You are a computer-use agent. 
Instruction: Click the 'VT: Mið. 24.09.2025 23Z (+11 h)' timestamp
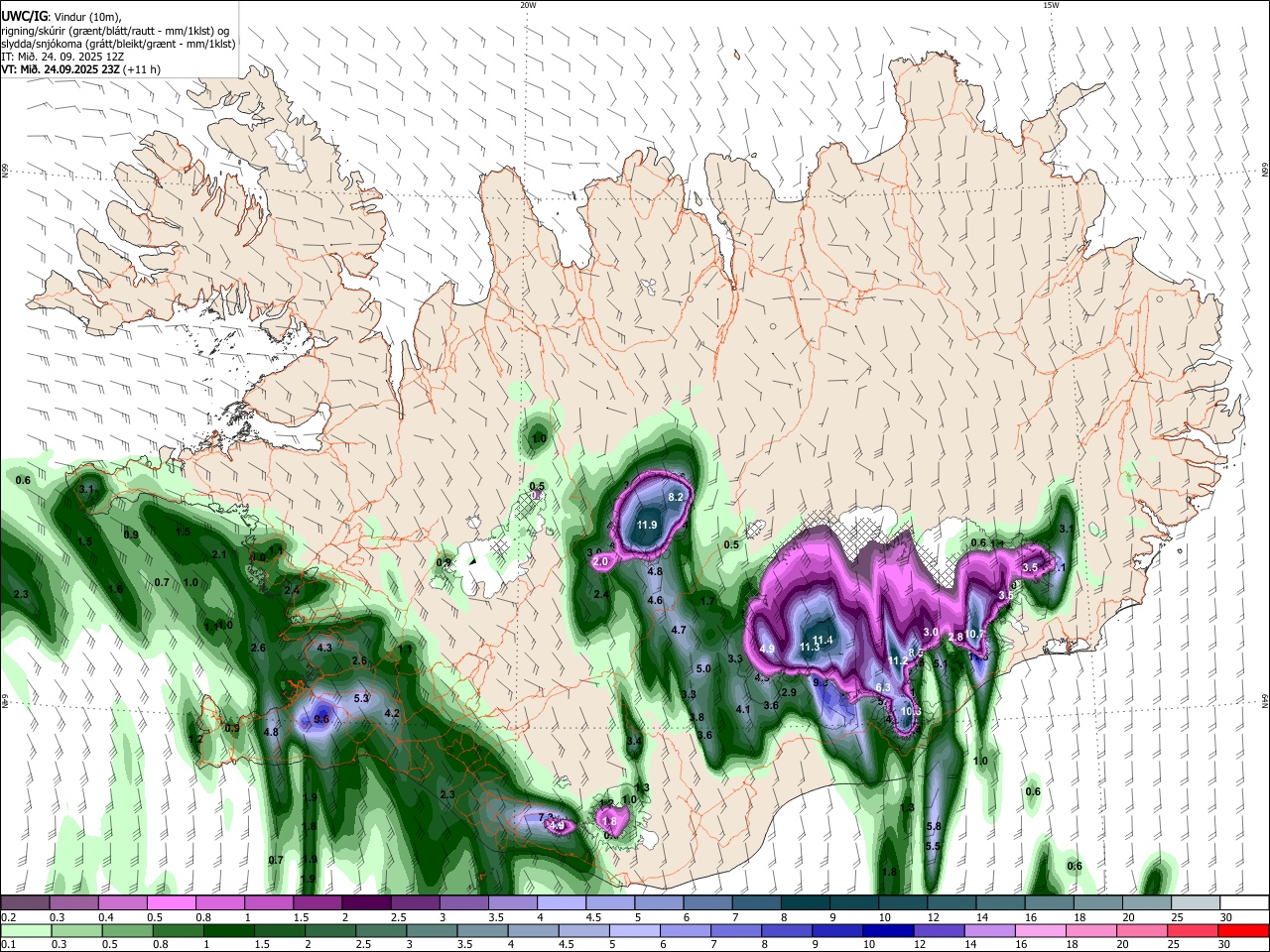point(80,69)
